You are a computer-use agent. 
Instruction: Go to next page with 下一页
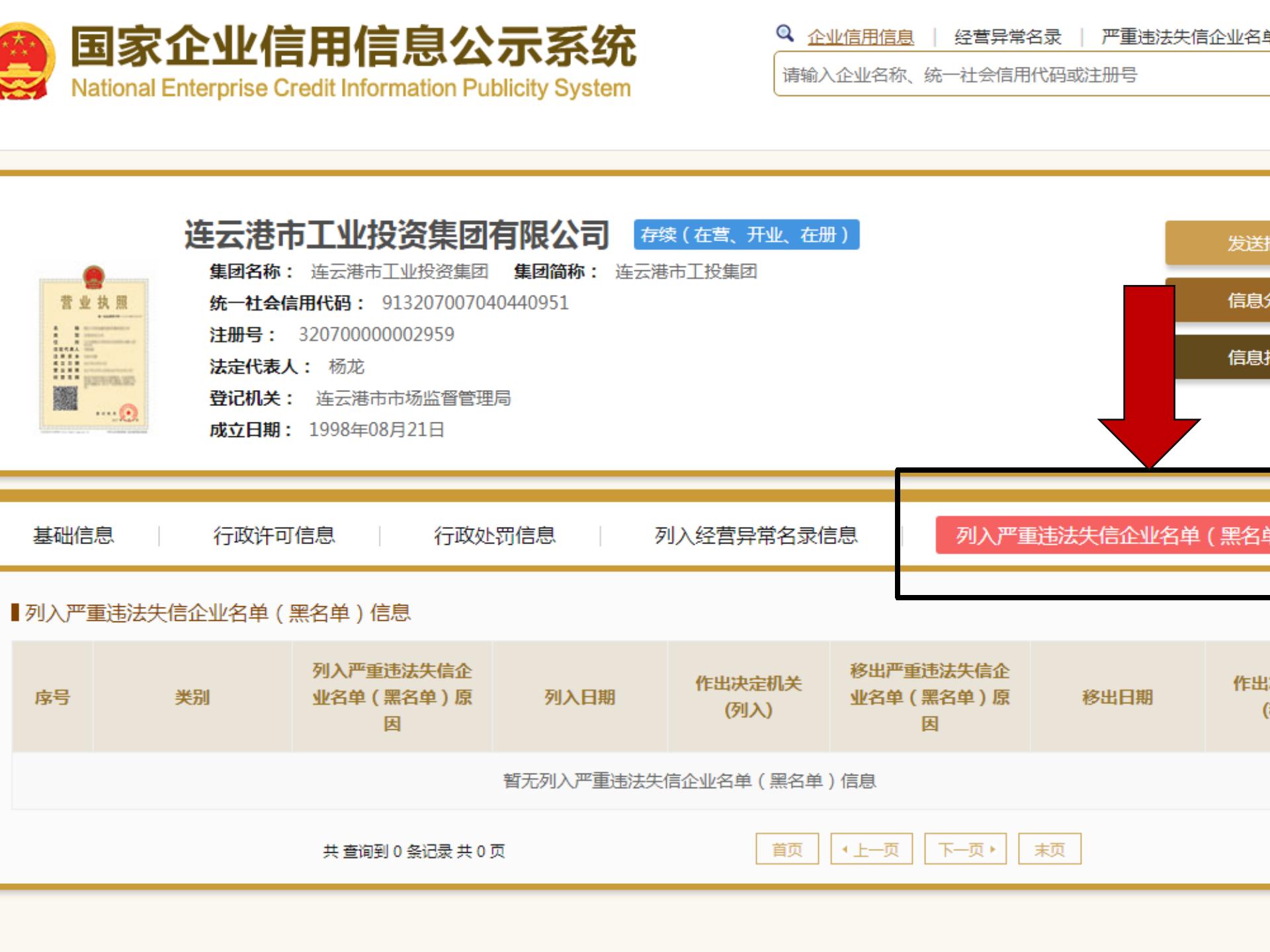pyautogui.click(x=965, y=849)
